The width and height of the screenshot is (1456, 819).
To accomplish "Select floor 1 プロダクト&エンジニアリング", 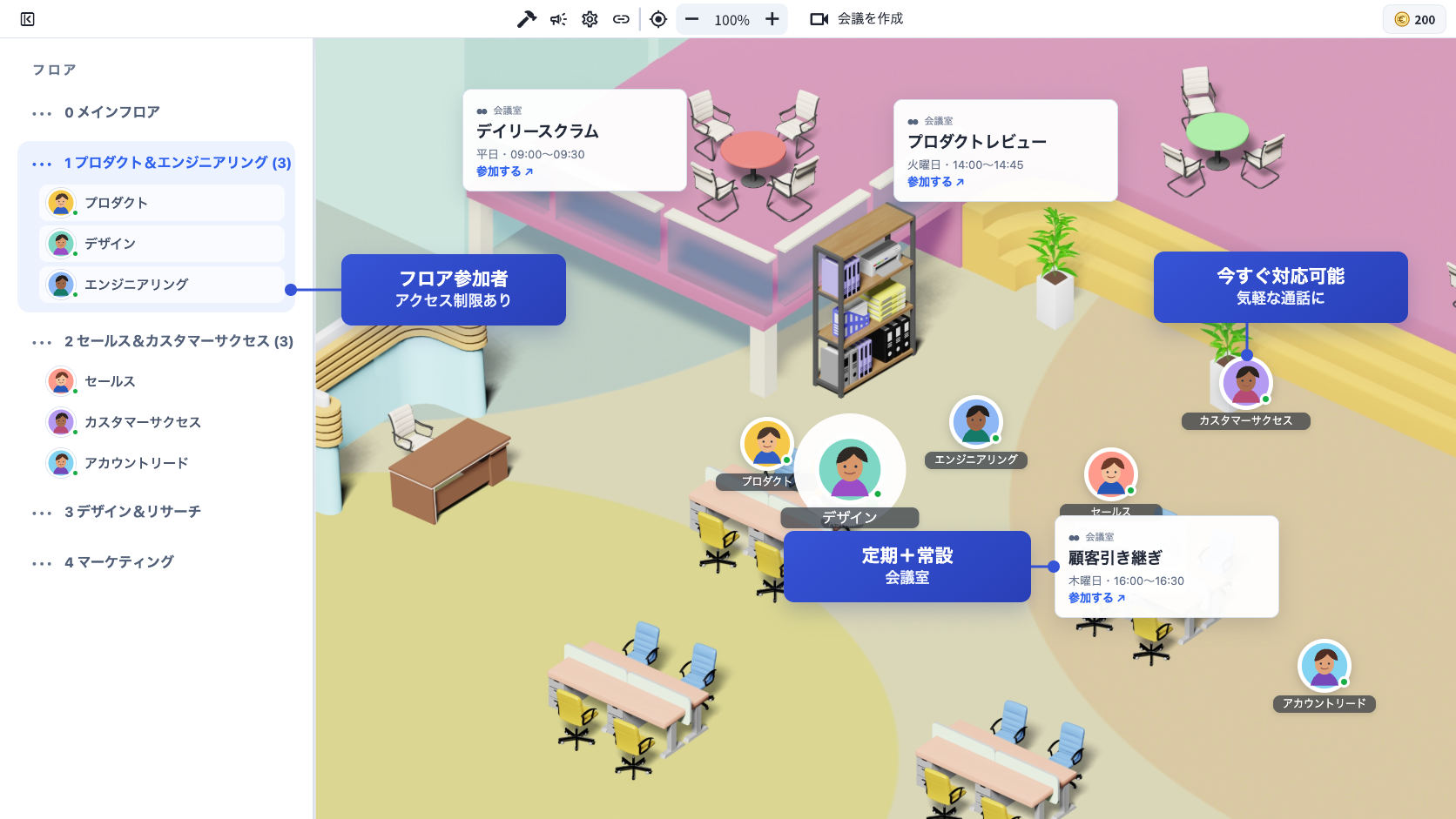I will [x=178, y=163].
